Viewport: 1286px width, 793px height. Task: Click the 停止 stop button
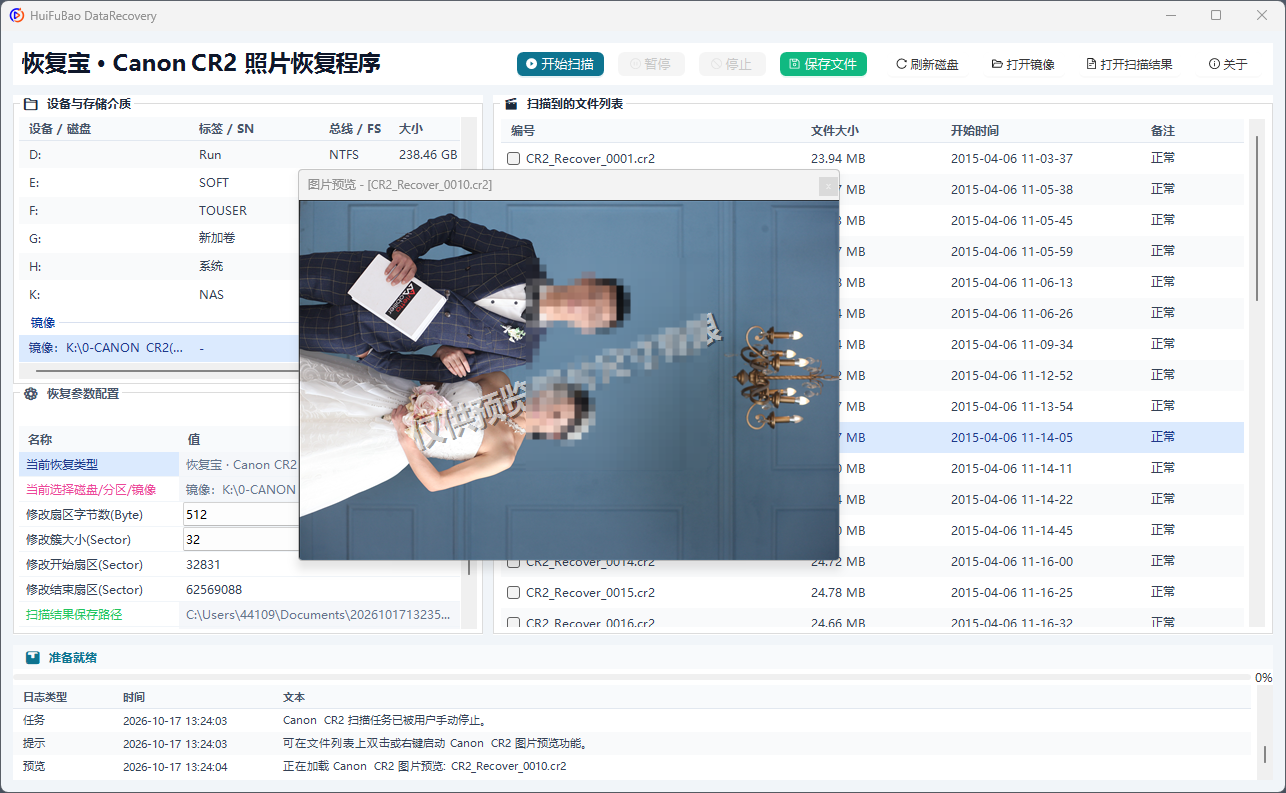(x=732, y=64)
